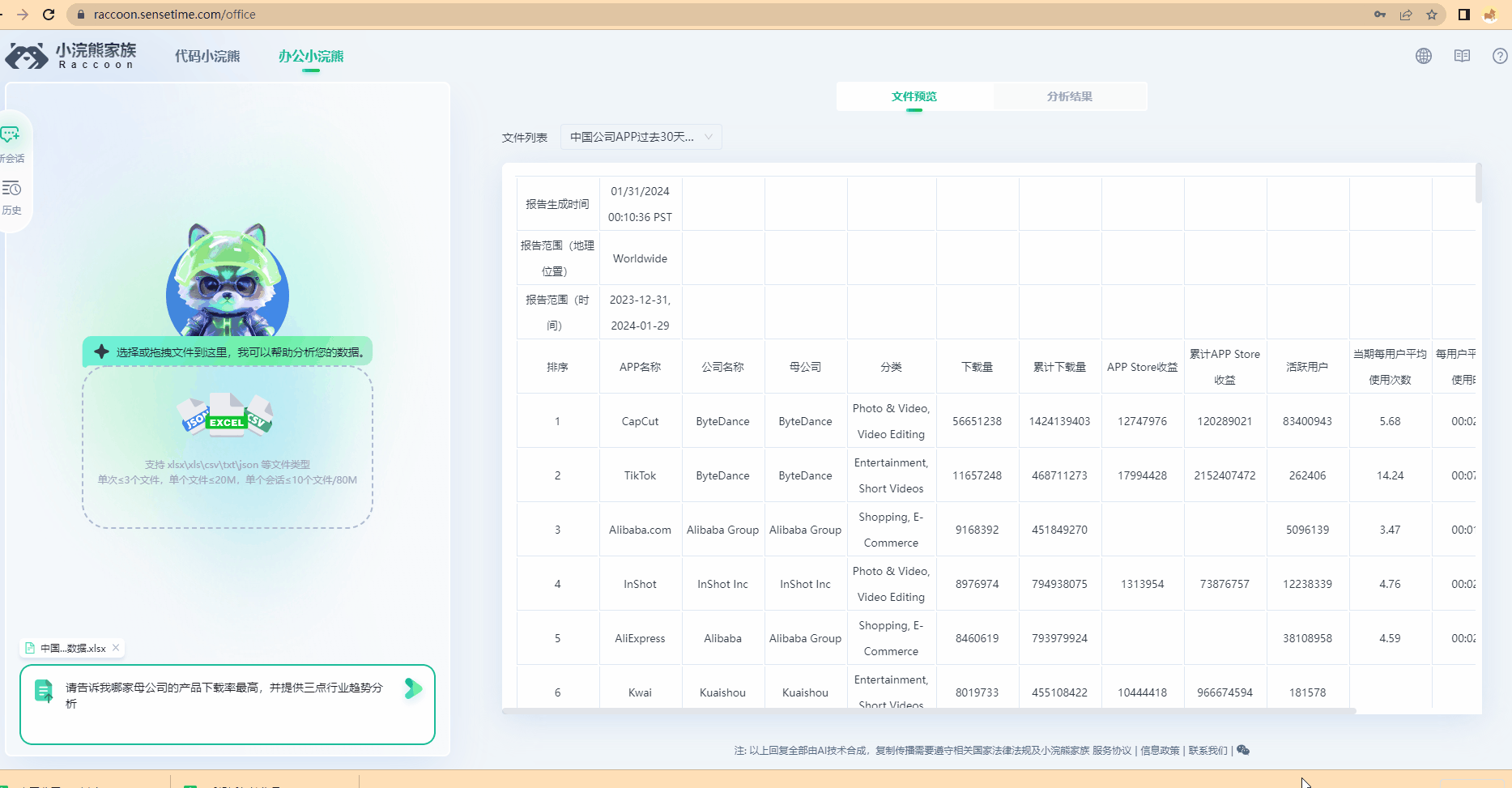Select the 'InShot Inc' company name cell
Image resolution: width=1512 pixels, height=788 pixels.
(x=722, y=584)
